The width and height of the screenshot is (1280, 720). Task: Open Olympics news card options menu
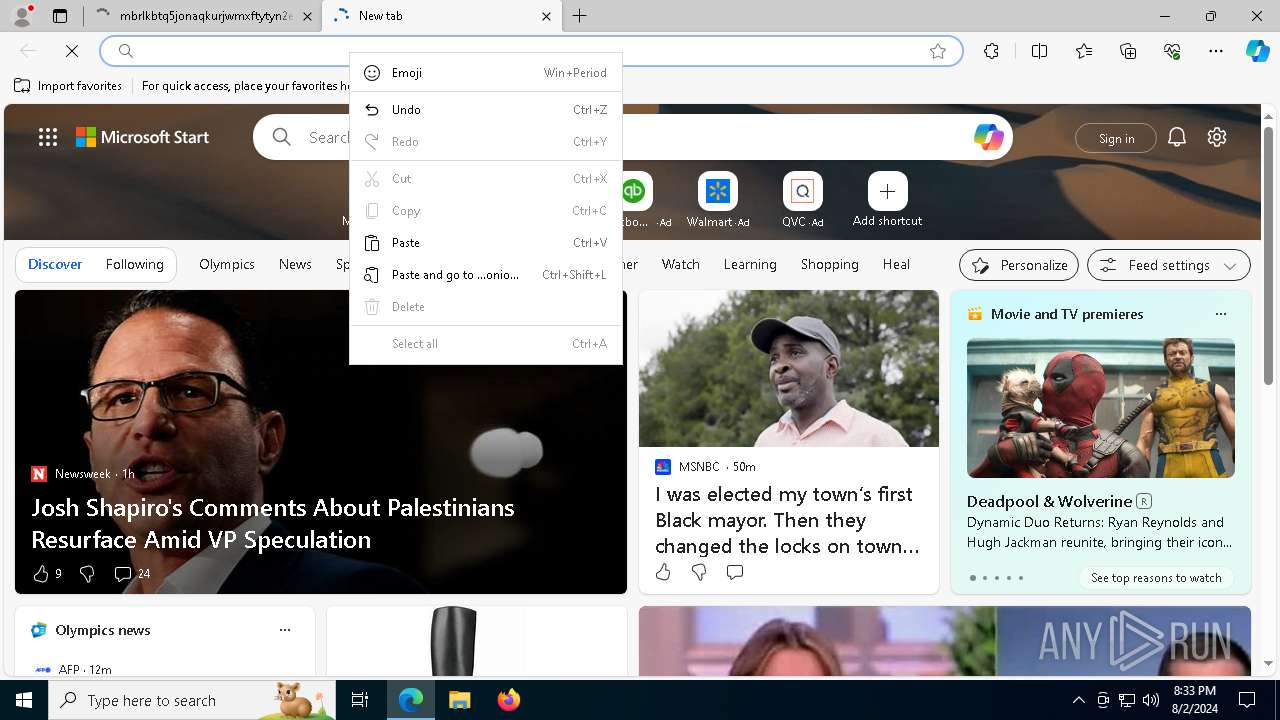[x=285, y=630]
